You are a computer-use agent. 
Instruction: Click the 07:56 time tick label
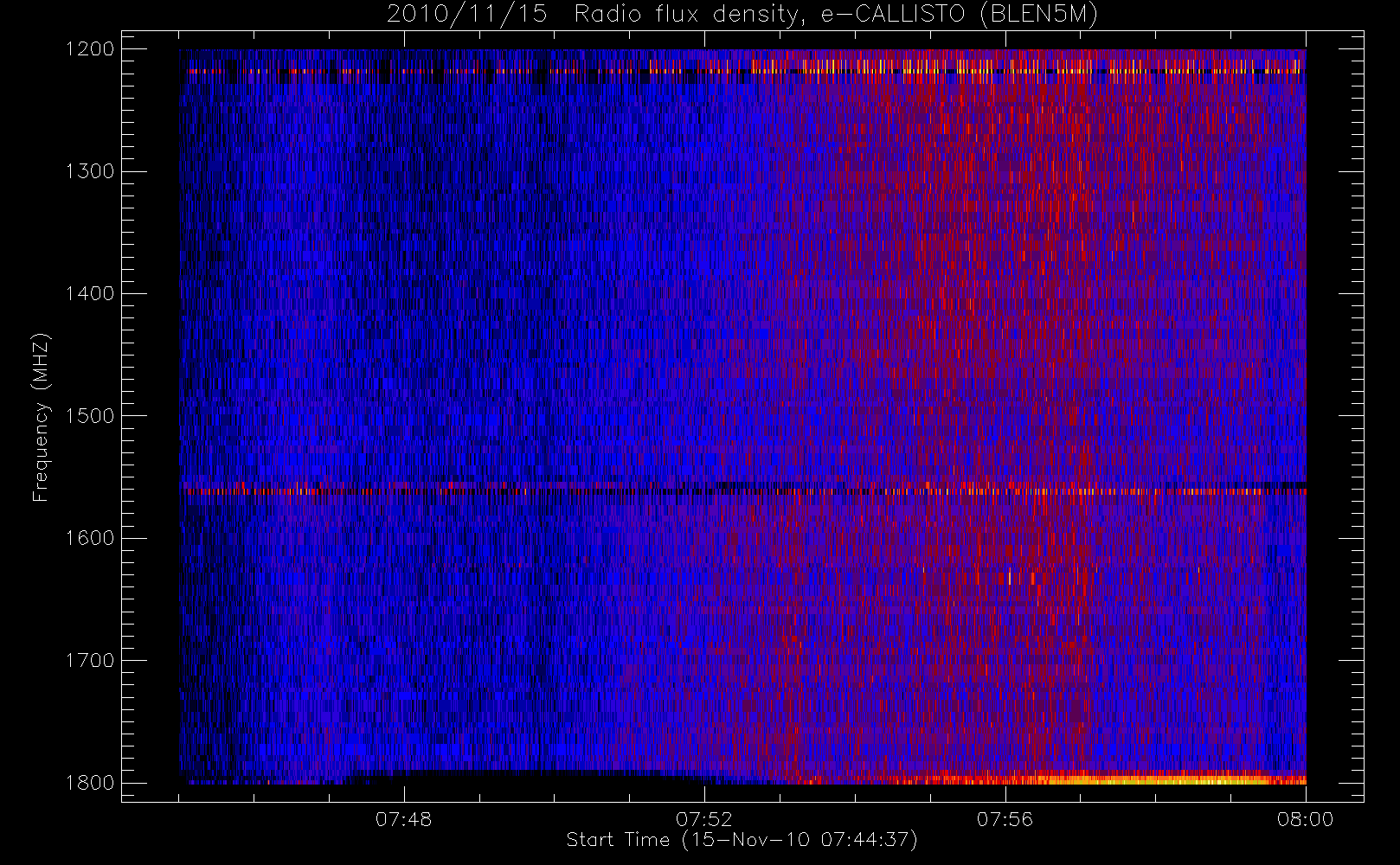[x=1005, y=819]
